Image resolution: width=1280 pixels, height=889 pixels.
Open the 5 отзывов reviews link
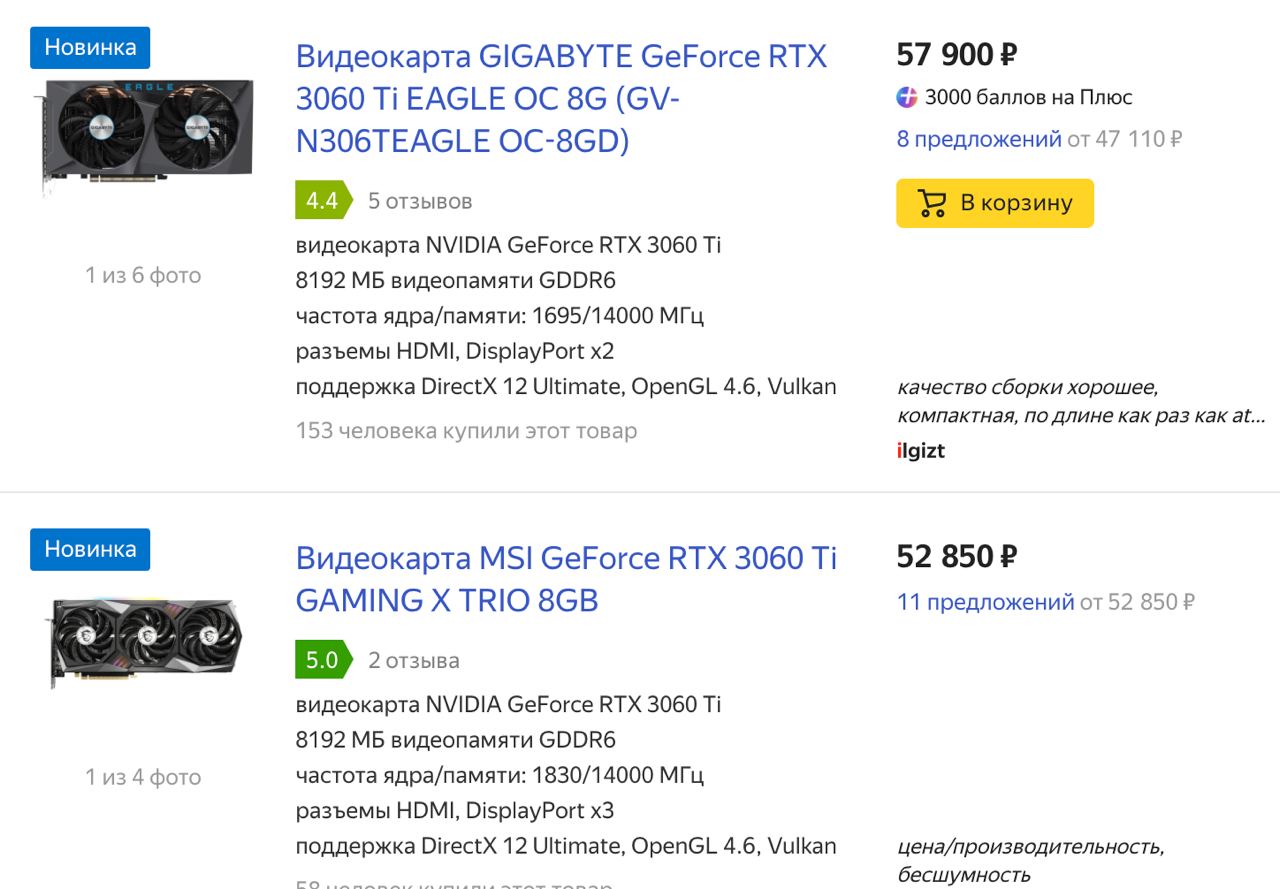420,201
